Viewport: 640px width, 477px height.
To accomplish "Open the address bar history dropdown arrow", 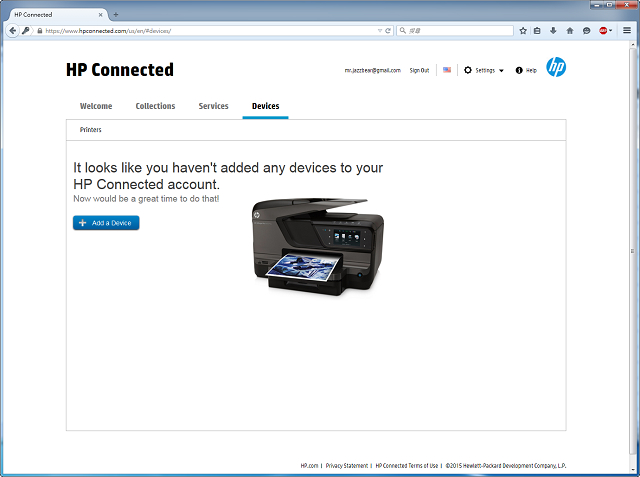I will coord(379,31).
